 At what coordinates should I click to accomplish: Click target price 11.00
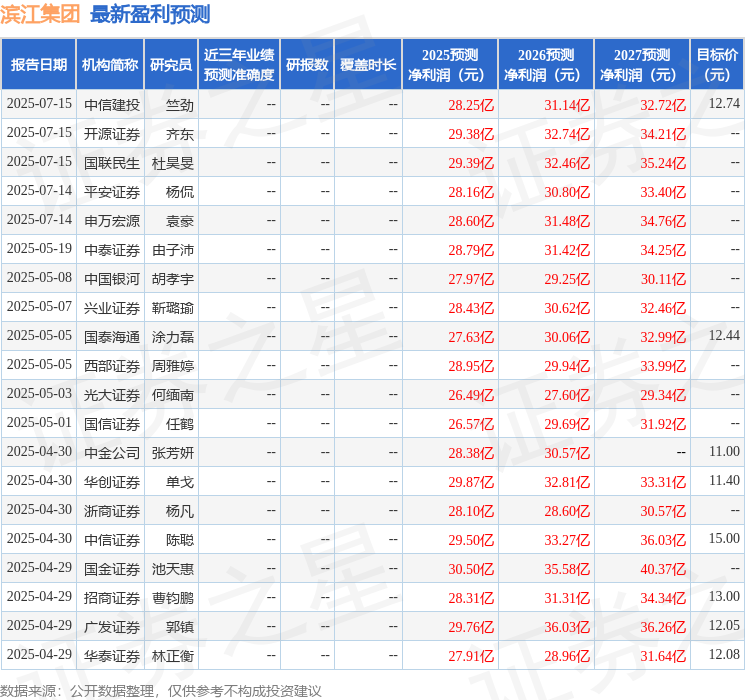click(x=724, y=451)
